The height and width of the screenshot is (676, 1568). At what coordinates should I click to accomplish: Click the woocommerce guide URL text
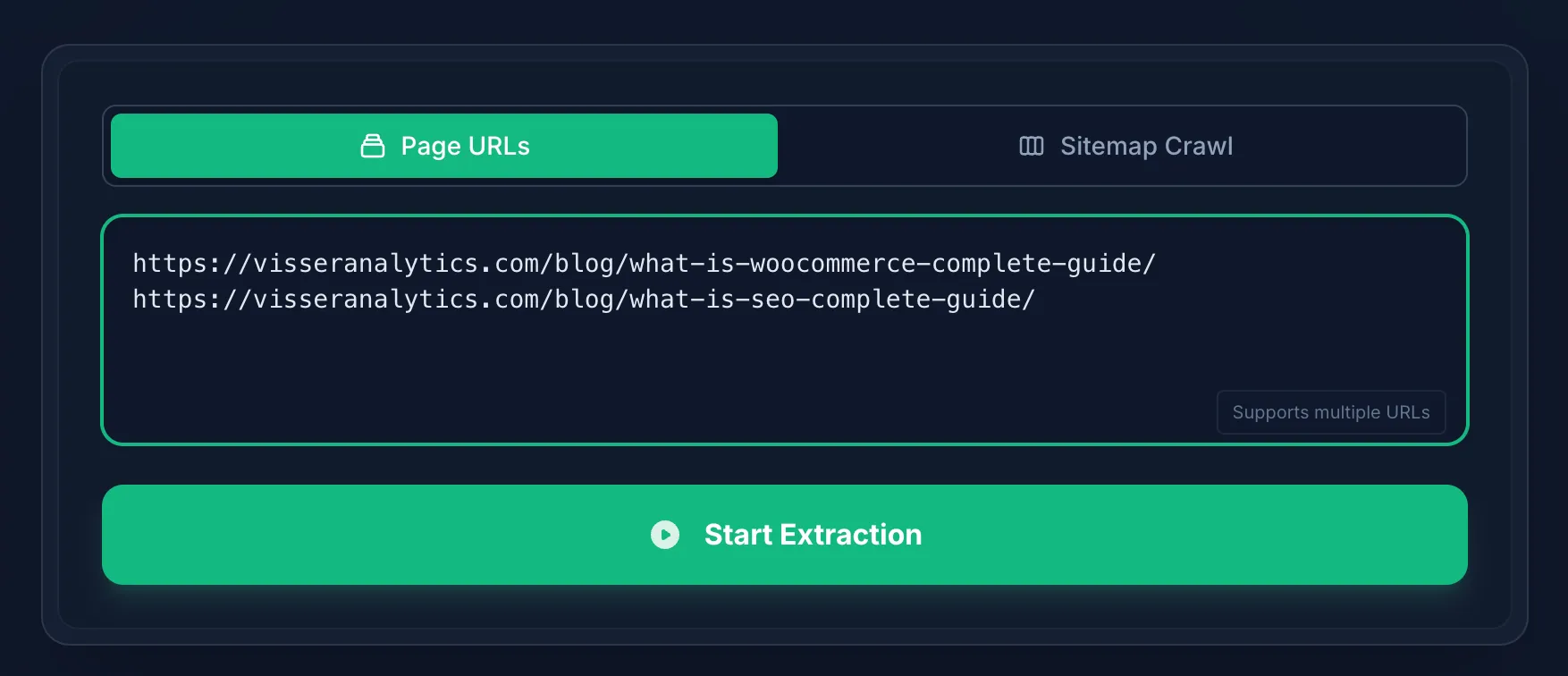click(x=643, y=263)
